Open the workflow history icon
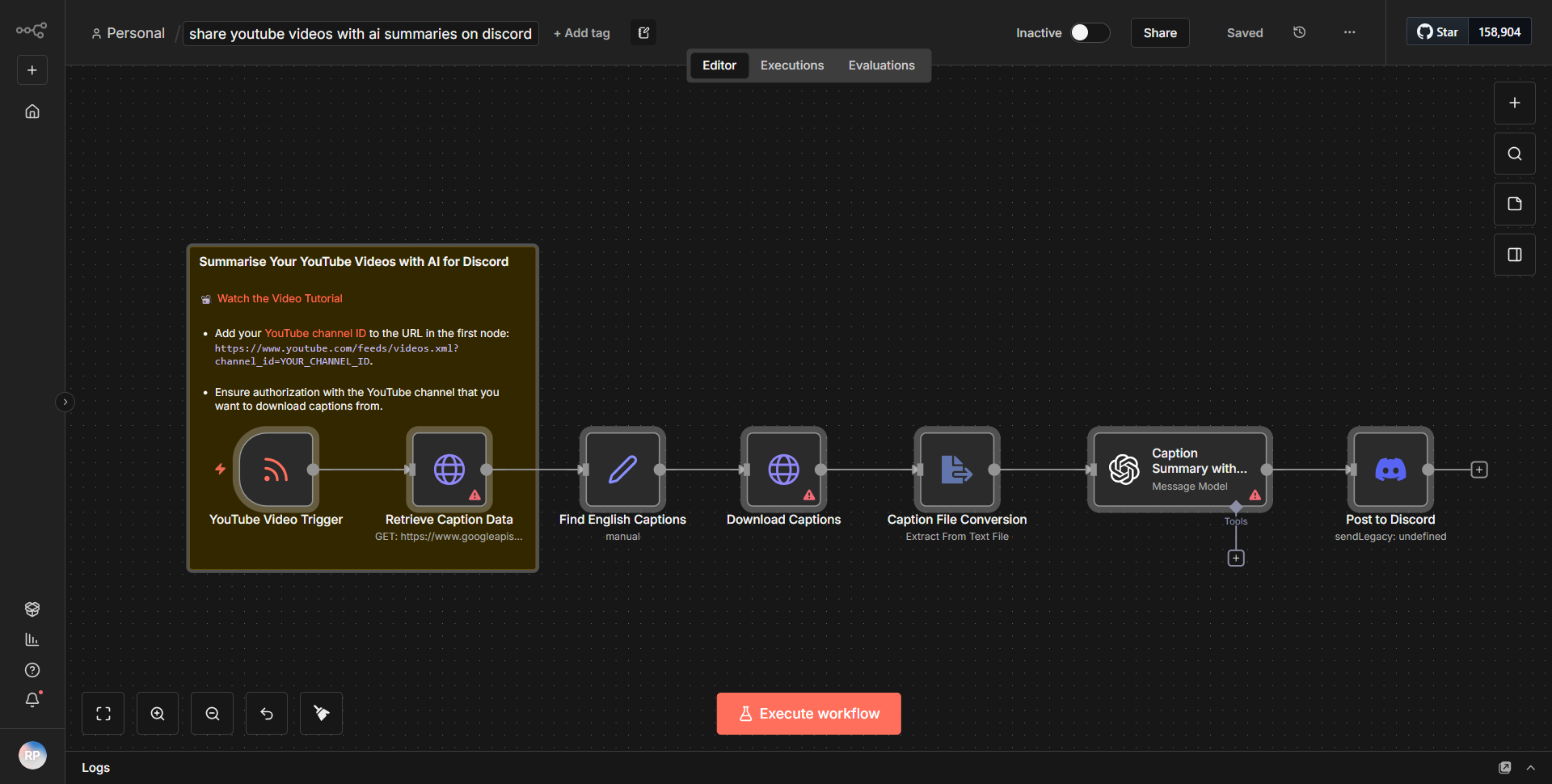The width and height of the screenshot is (1552, 784). point(1300,32)
